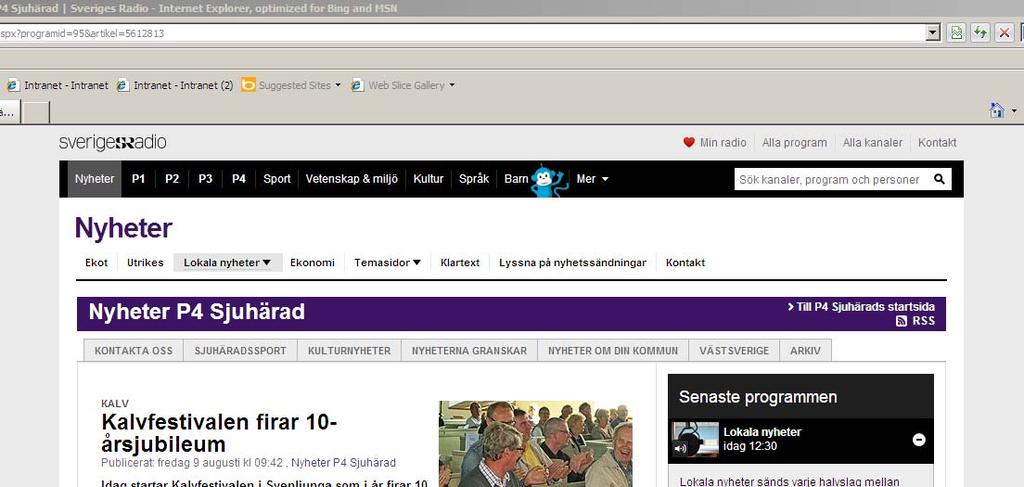Switch to SJUHÄRADSSPORT tab
1024x487 pixels.
(240, 351)
